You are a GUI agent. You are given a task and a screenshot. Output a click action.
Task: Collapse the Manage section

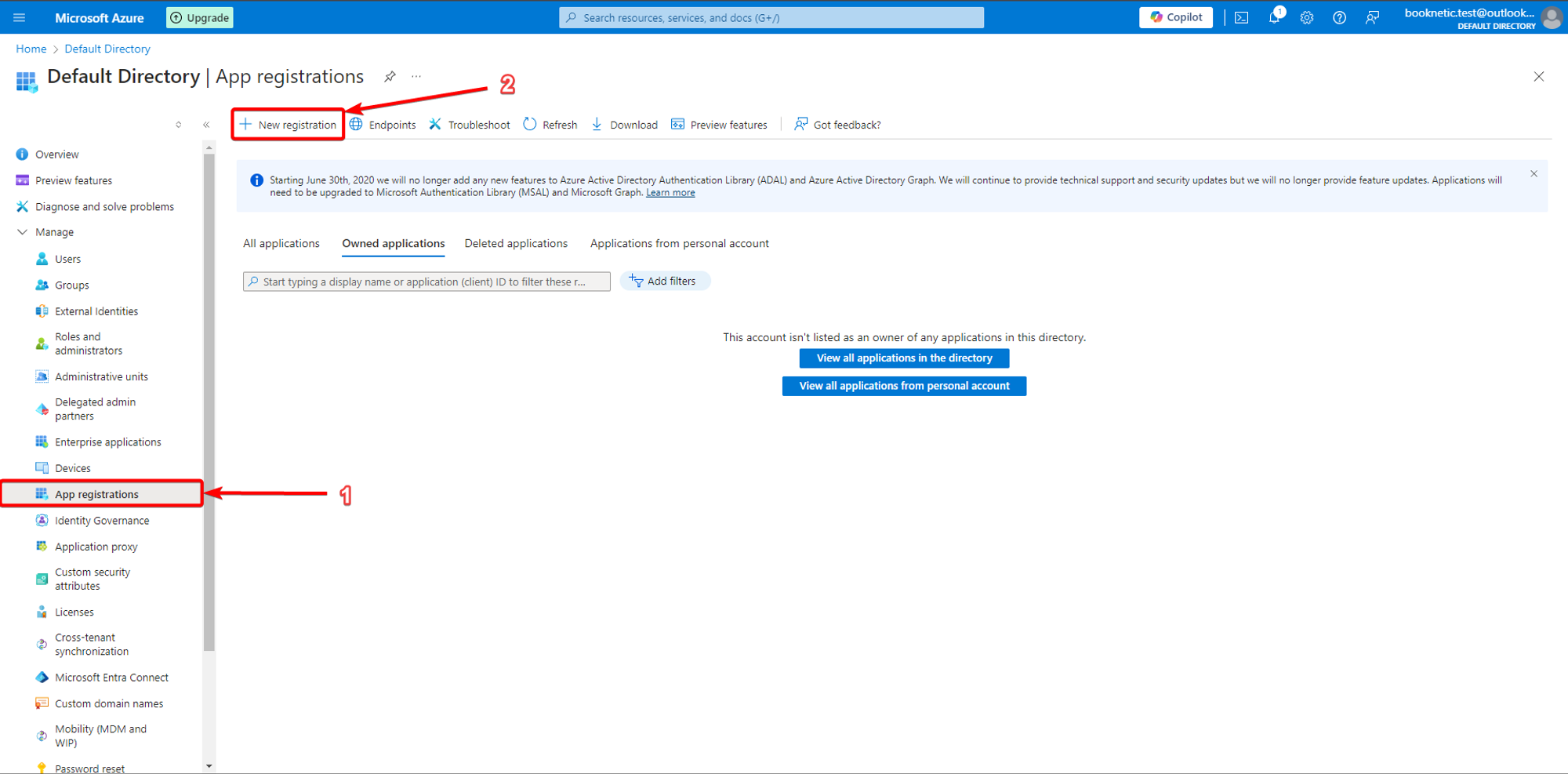click(x=22, y=232)
